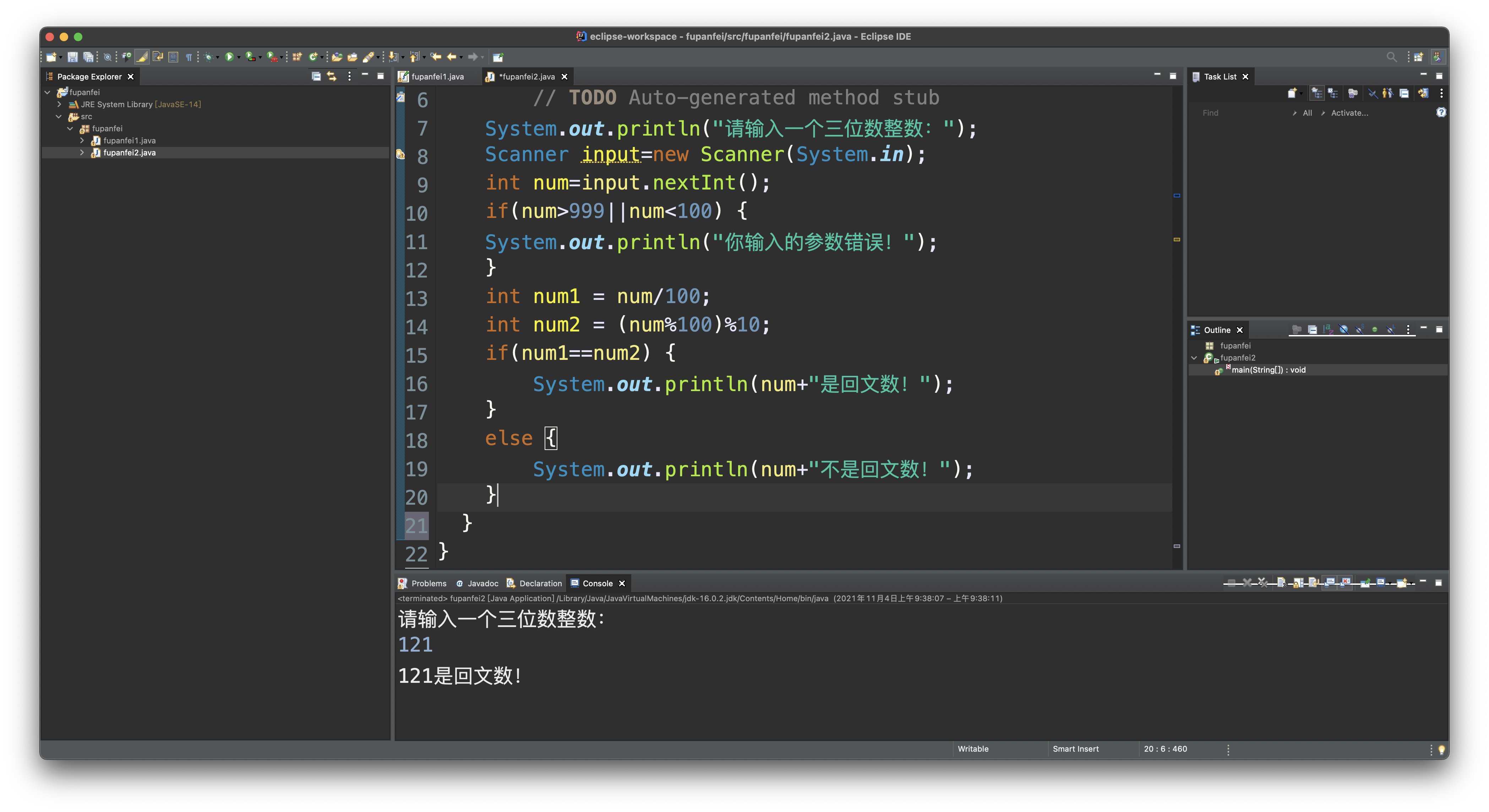Click the Next Annotation down arrow icon
The image size is (1489, 812).
tap(393, 57)
